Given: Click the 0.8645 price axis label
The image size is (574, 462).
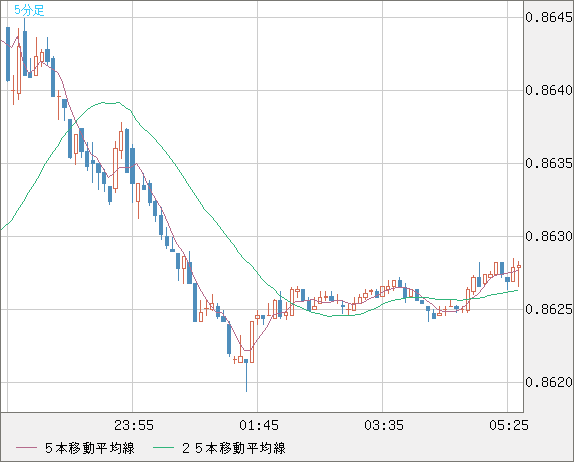Looking at the screenshot, I should [x=548, y=17].
